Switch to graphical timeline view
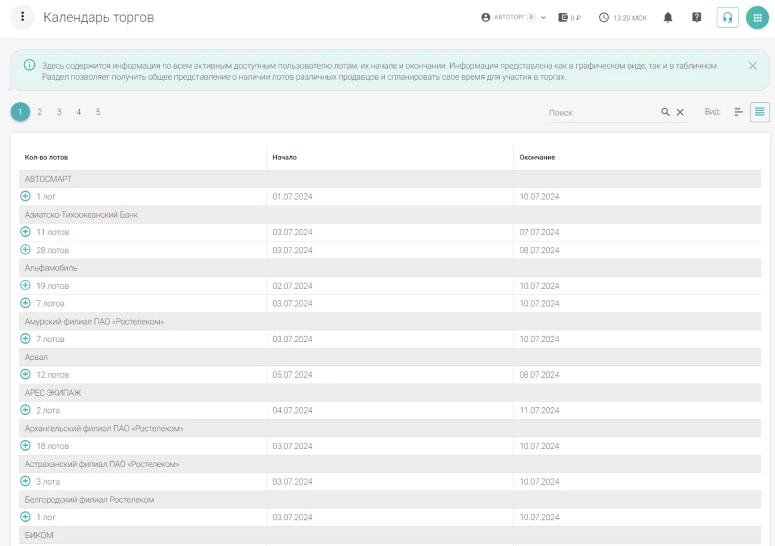775x546 pixels. [739, 112]
